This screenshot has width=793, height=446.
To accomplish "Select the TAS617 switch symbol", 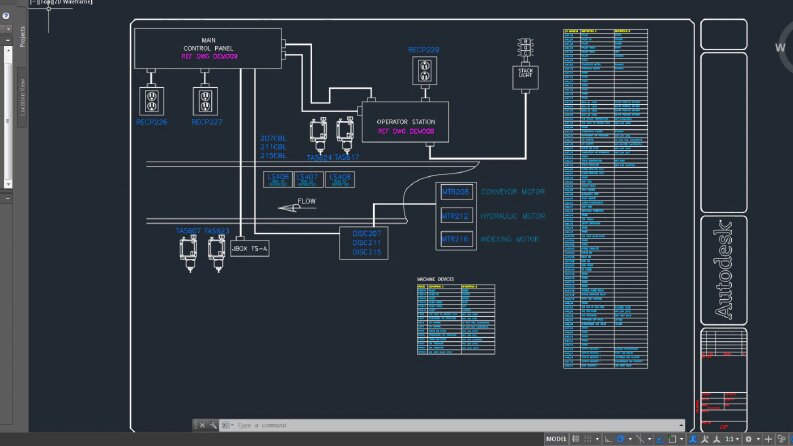I will [x=346, y=136].
